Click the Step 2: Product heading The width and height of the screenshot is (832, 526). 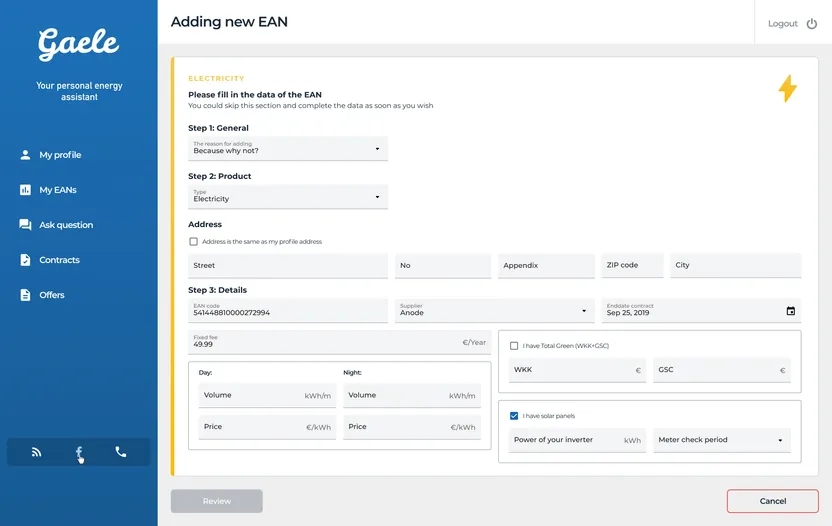pyautogui.click(x=220, y=176)
